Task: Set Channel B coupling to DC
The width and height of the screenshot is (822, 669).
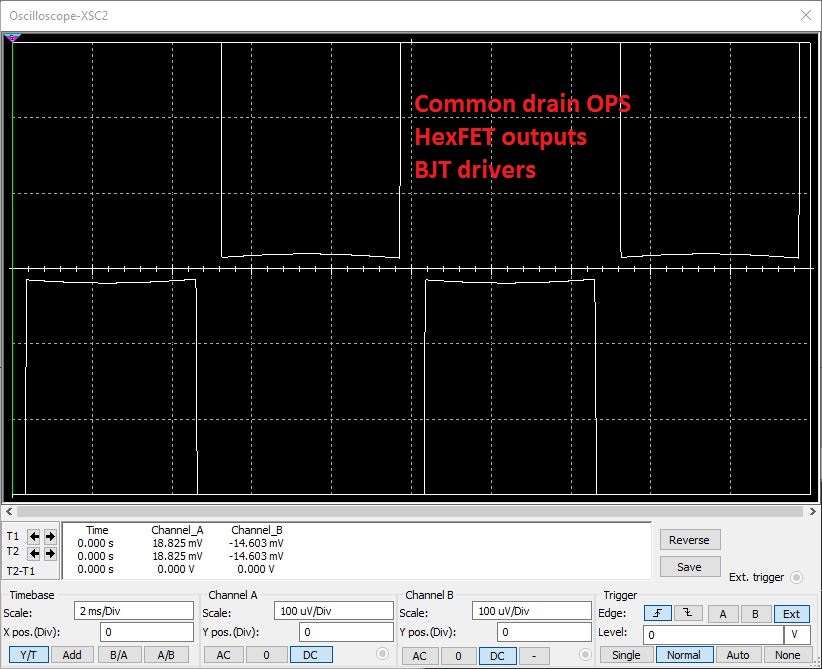Action: [497, 656]
